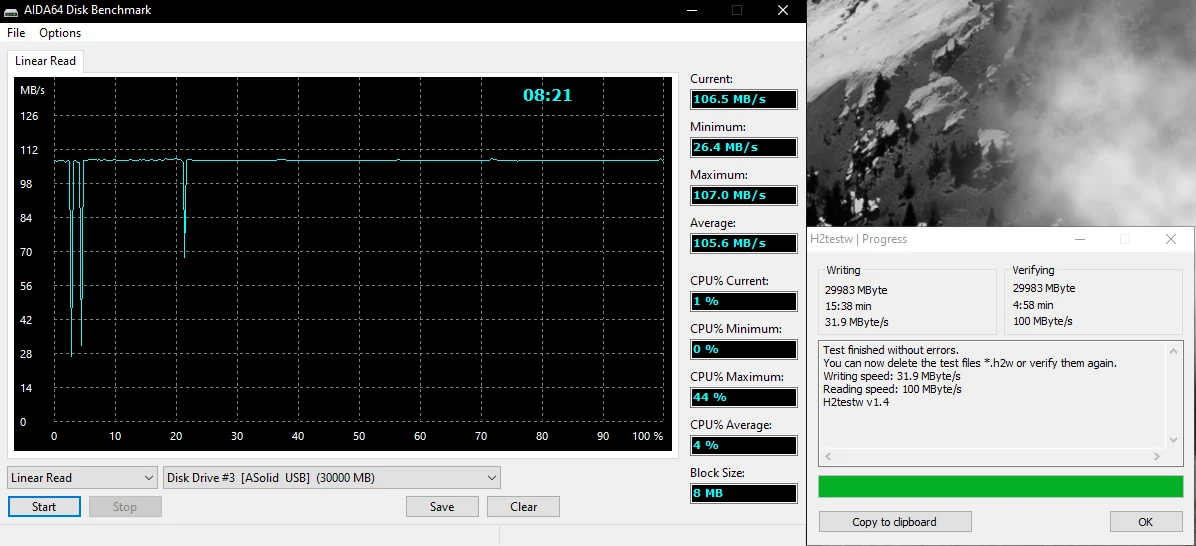The height and width of the screenshot is (546, 1196).
Task: Click the H2testw green progress bar
Action: click(x=1001, y=487)
